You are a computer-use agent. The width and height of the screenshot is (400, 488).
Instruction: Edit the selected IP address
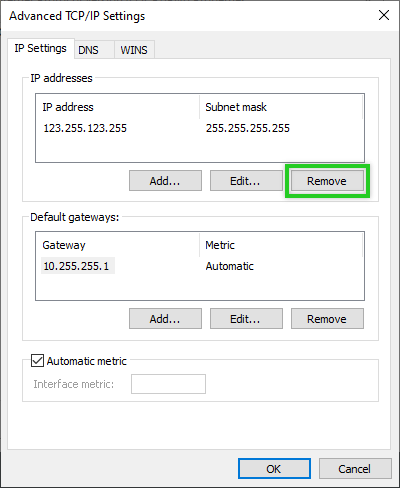click(x=246, y=181)
